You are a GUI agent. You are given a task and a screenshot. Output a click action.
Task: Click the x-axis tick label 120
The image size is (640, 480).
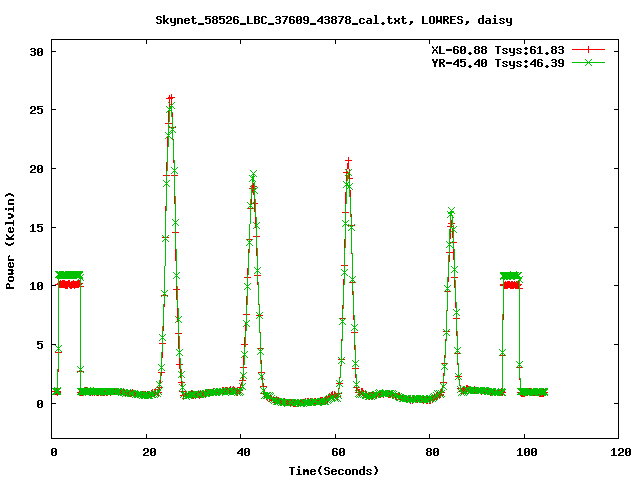(x=621, y=452)
